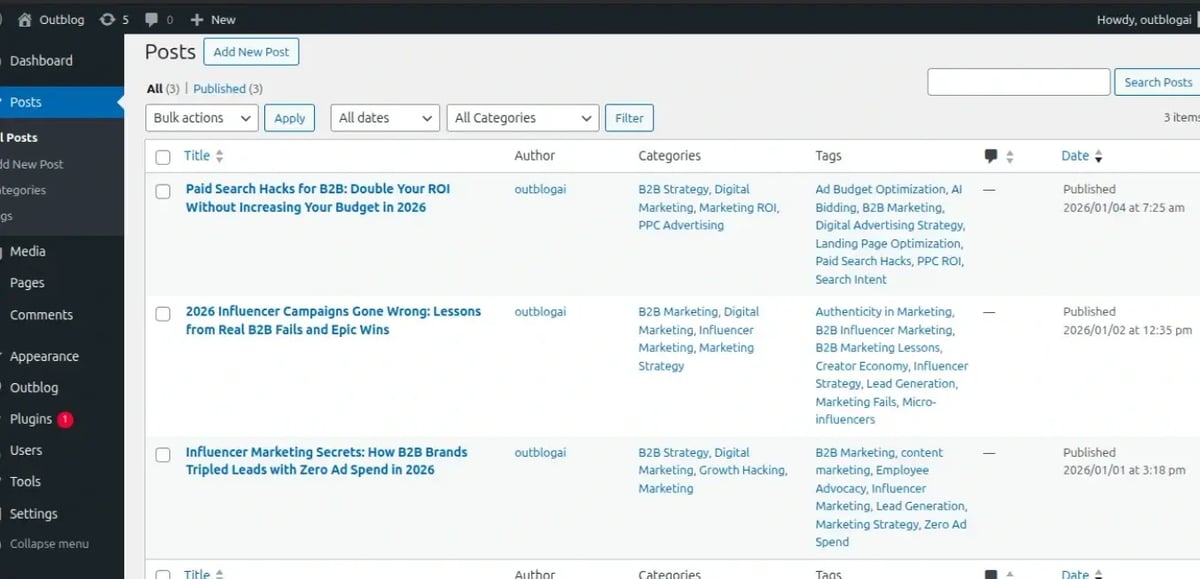Click the Plugins update badge showing 1
Image resolution: width=1200 pixels, height=579 pixels.
click(x=65, y=419)
